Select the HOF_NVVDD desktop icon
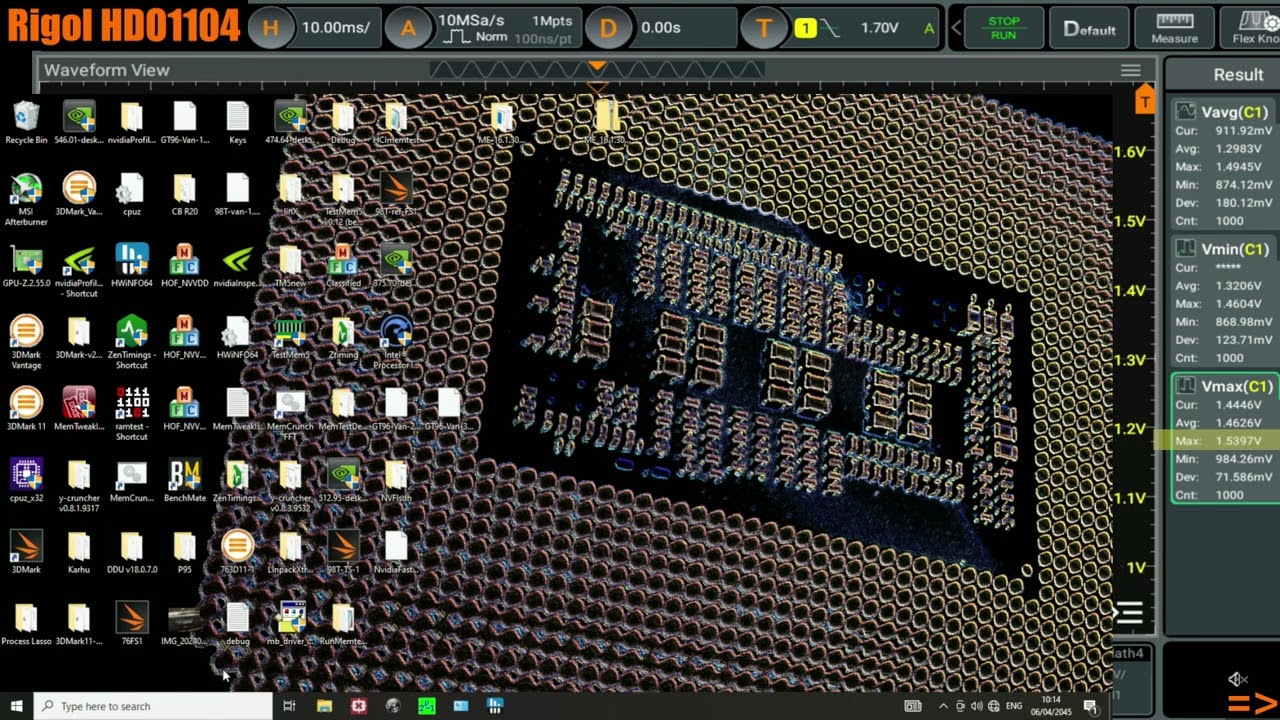 point(184,266)
